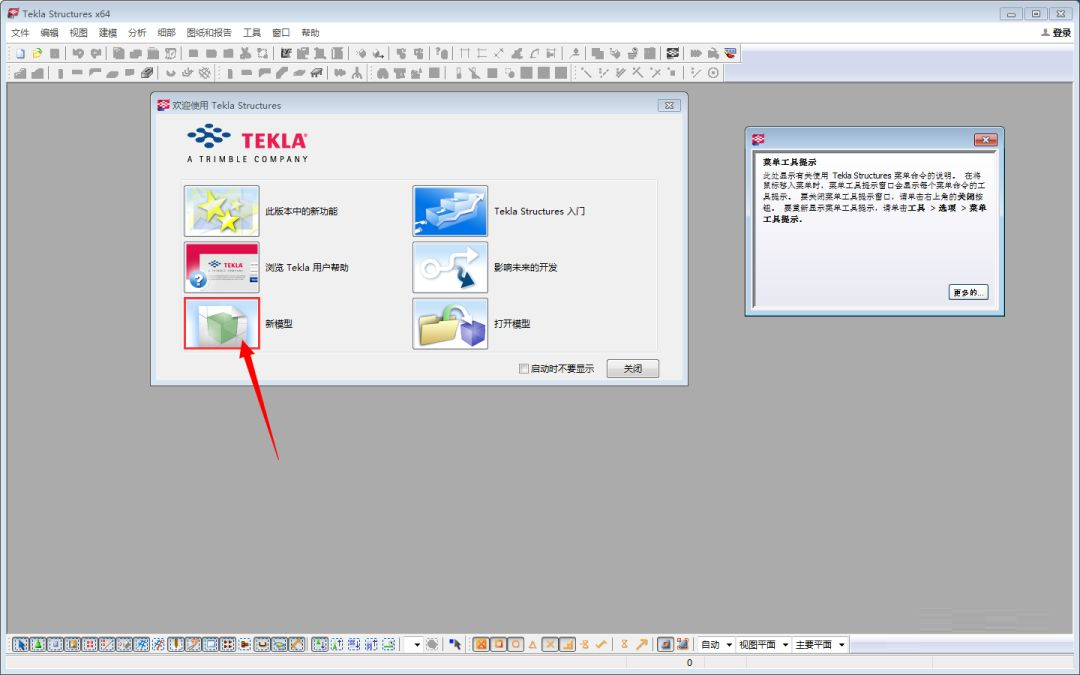Open the 视图 menu
Viewport: 1080px width, 675px height.
[79, 32]
